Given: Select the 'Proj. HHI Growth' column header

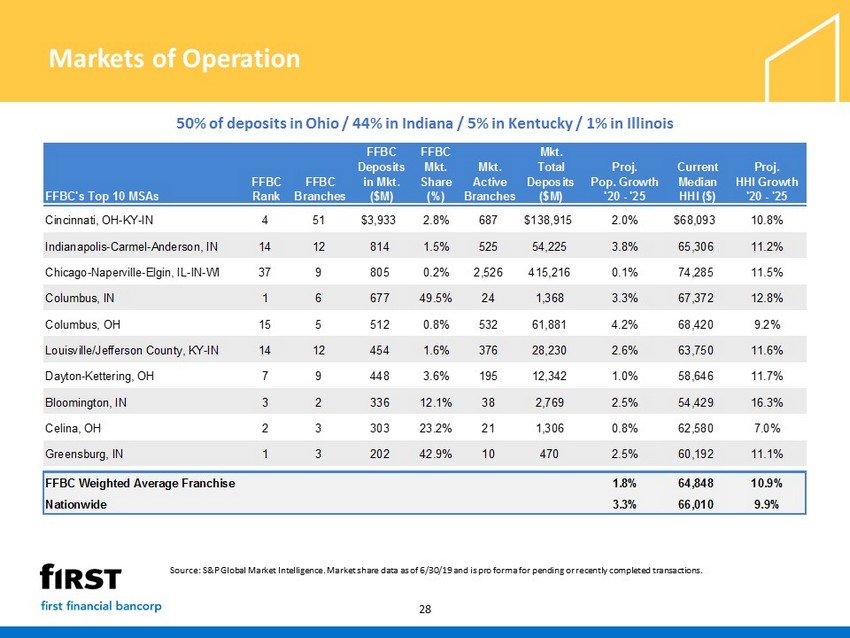Looking at the screenshot, I should [x=767, y=182].
